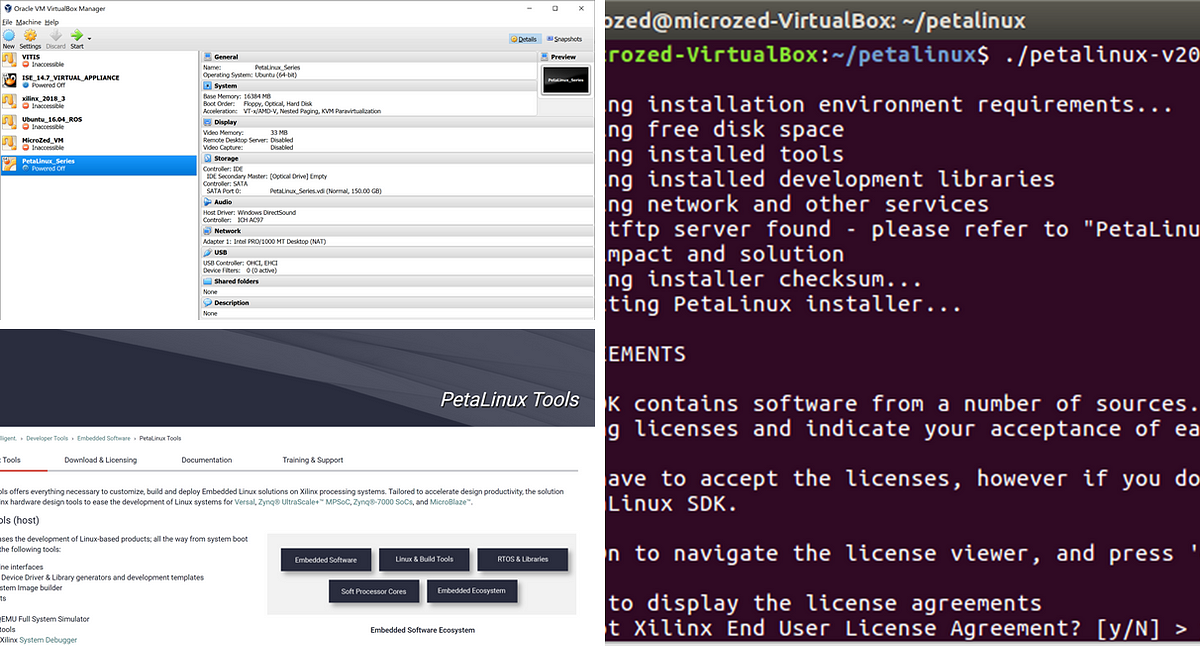Click the USB section icon
Image resolution: width=1200 pixels, height=646 pixels.
(x=207, y=252)
